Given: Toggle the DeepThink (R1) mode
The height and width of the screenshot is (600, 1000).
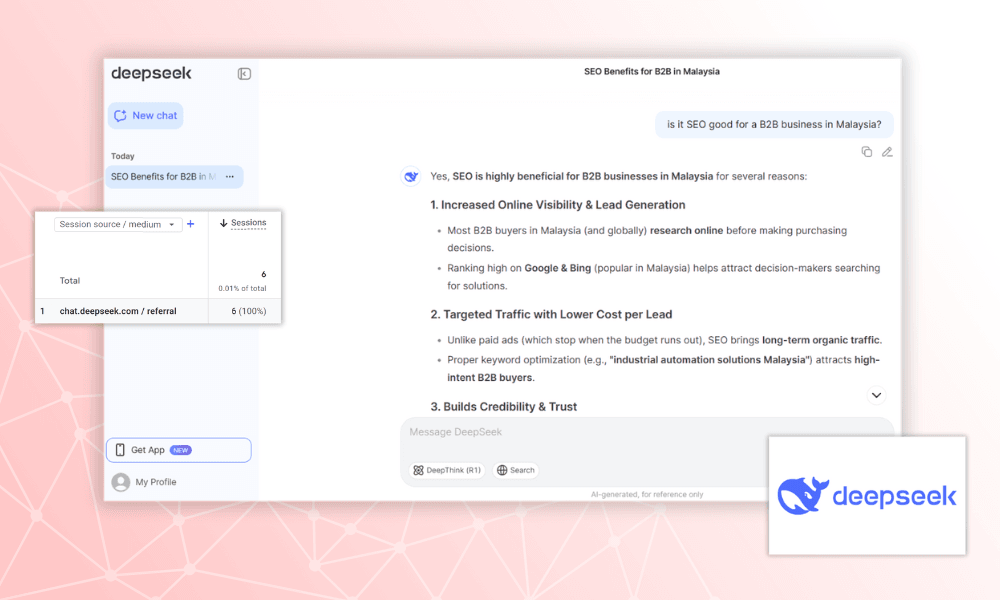Looking at the screenshot, I should point(446,470).
